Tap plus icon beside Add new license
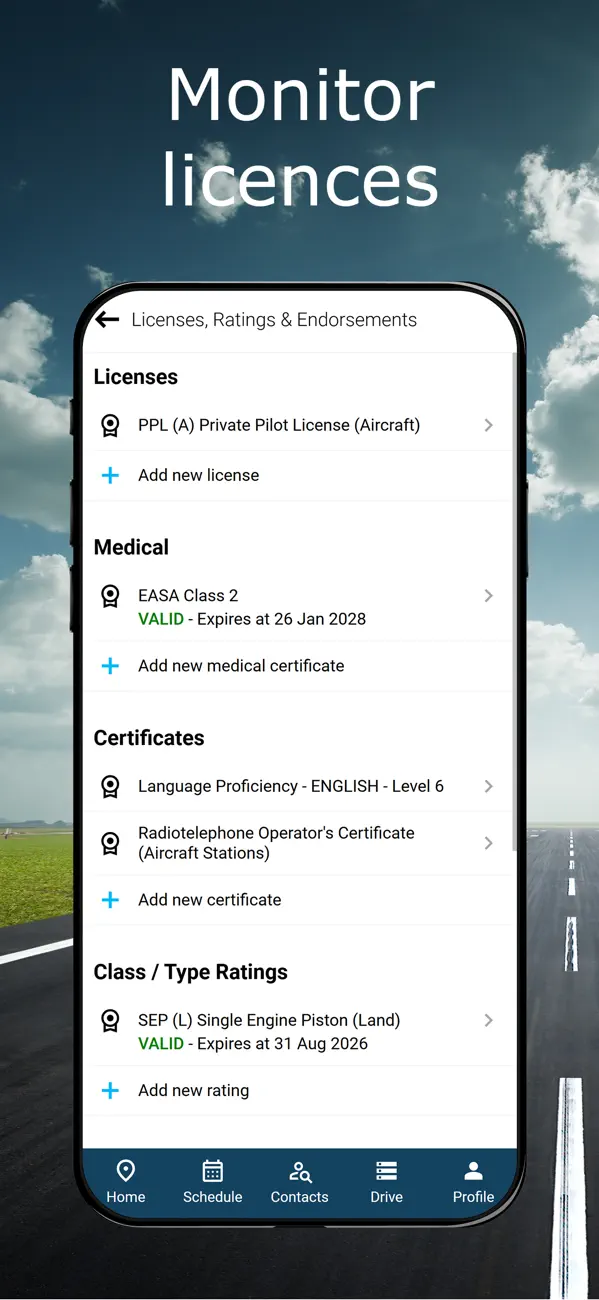The image size is (599, 1300). click(x=110, y=475)
